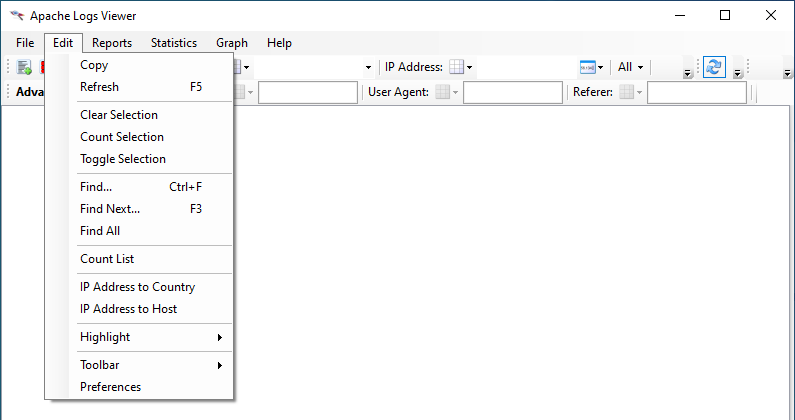Screen dimensions: 795x420
Task: Click the IP Address filter grid icon
Action: 456,67
